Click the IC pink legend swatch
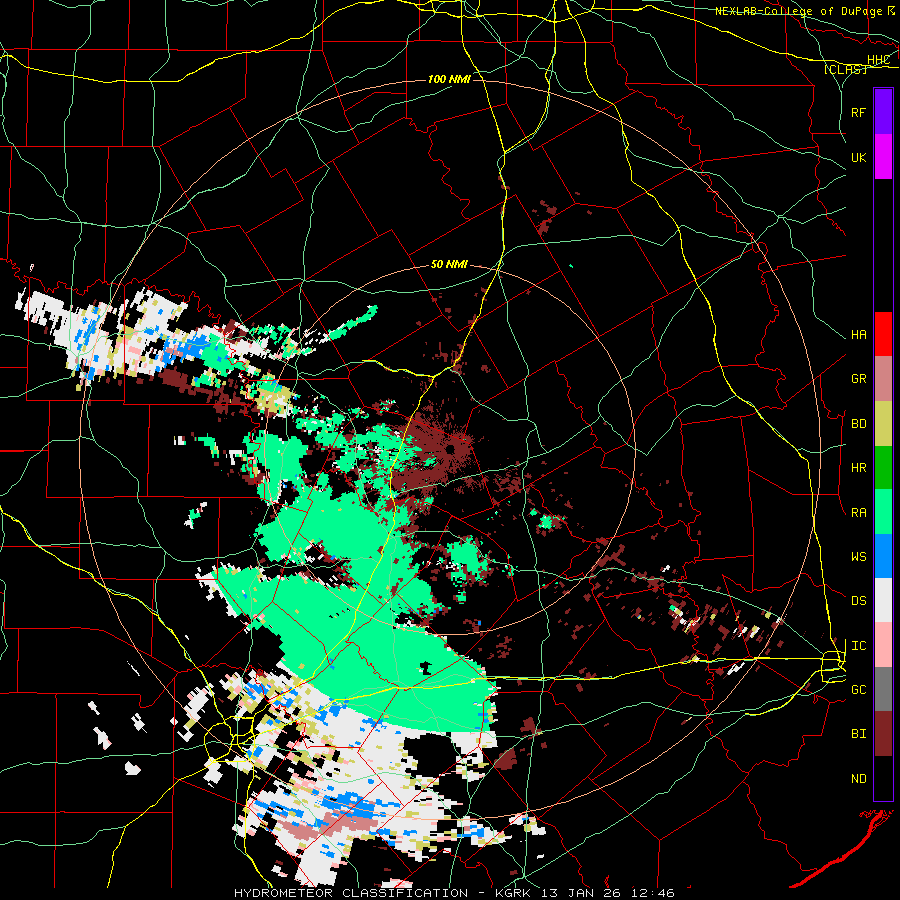Screen dimensions: 900x900 [x=883, y=645]
